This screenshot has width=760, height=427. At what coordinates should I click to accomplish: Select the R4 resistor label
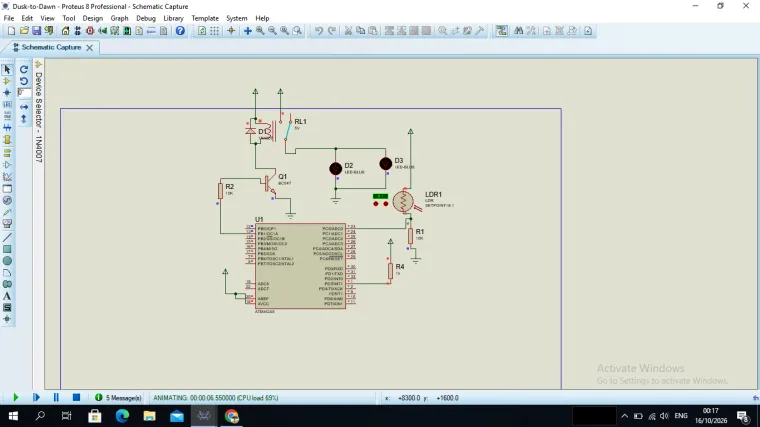(400, 267)
